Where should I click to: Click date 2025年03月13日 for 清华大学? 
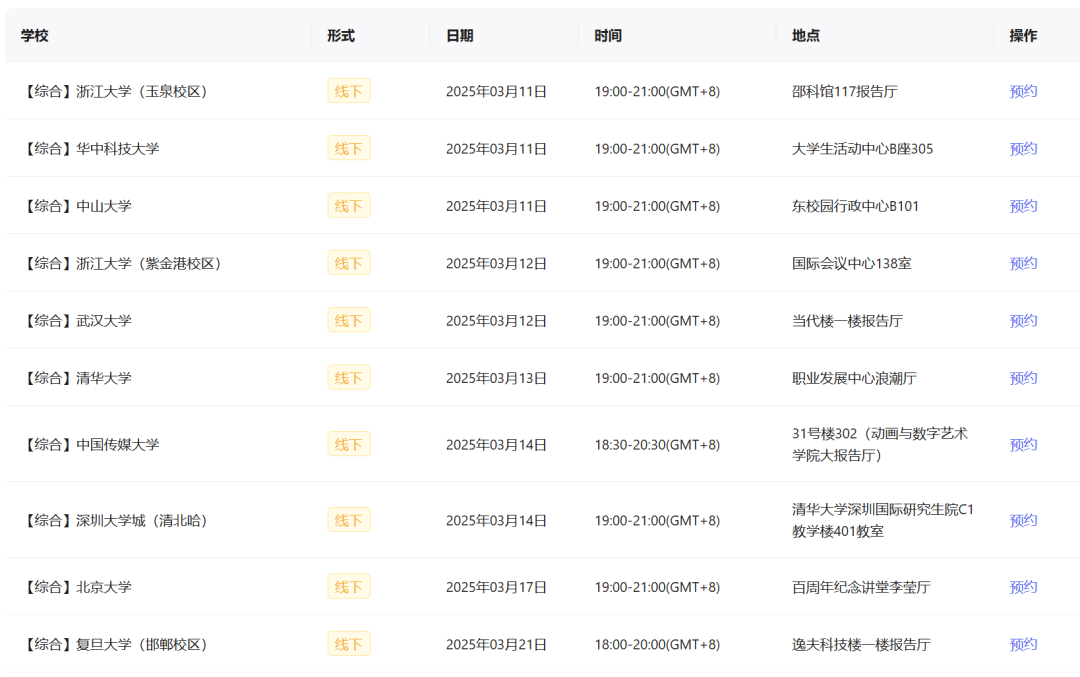tap(496, 377)
